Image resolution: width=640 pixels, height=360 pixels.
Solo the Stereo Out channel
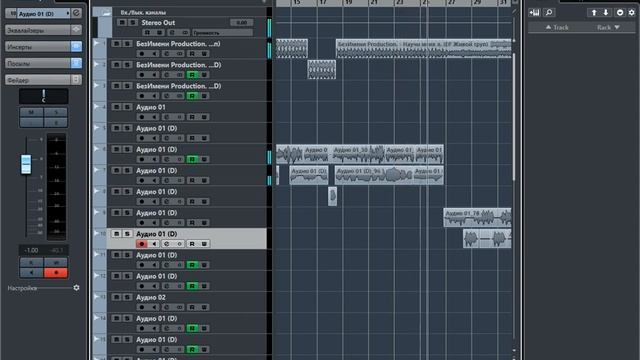tap(132, 22)
